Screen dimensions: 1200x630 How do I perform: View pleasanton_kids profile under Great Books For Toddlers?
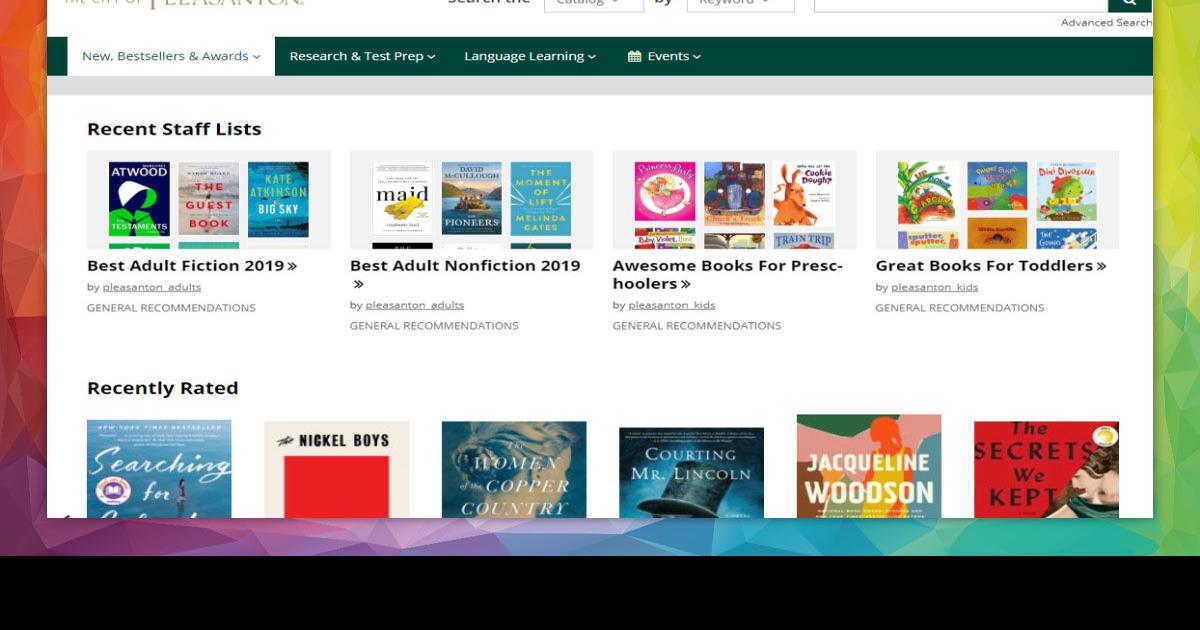(x=935, y=287)
